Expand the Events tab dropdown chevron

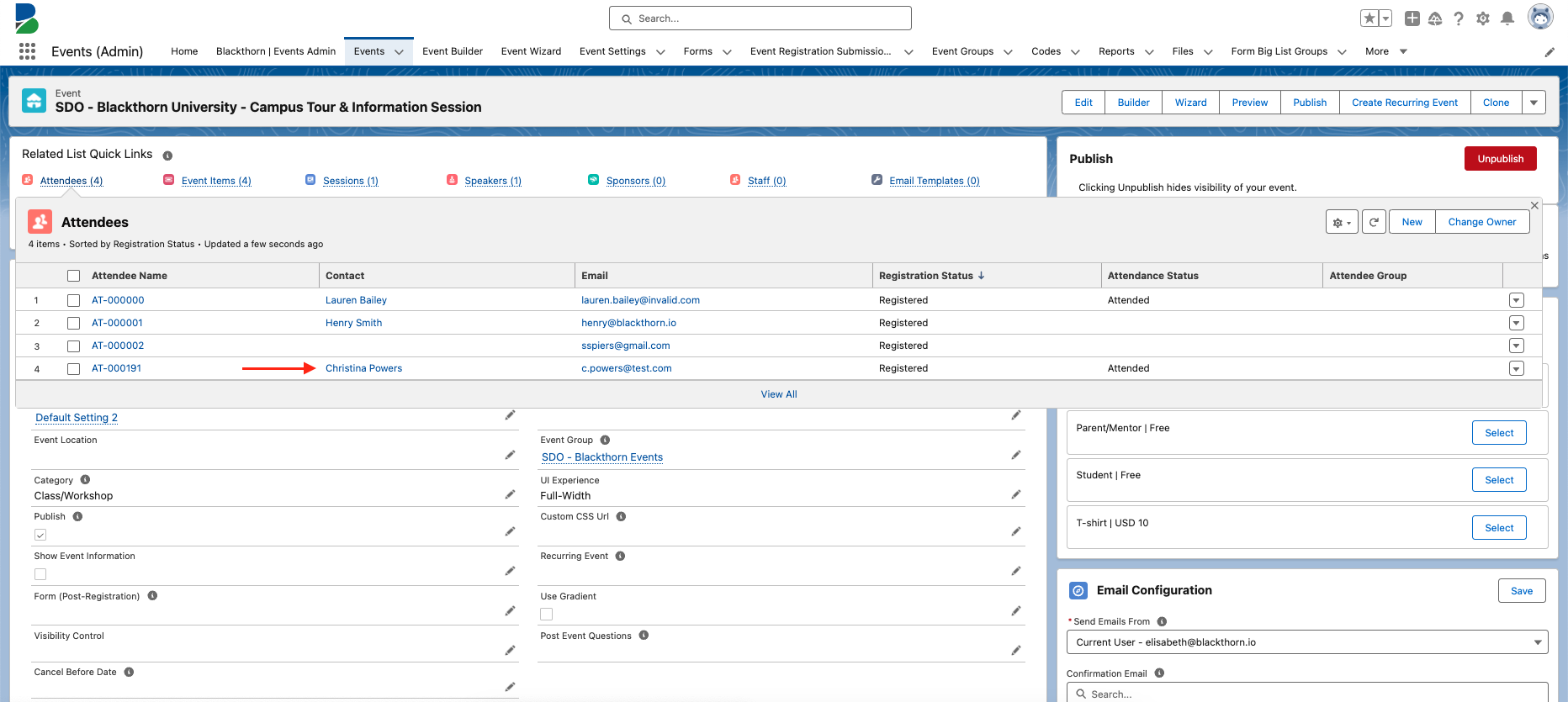pos(400,52)
